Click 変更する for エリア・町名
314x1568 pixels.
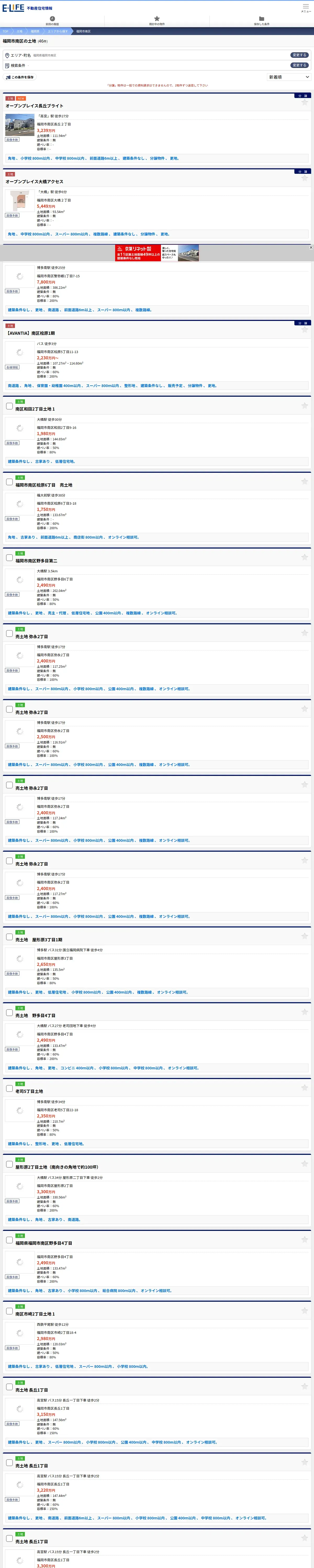299,55
